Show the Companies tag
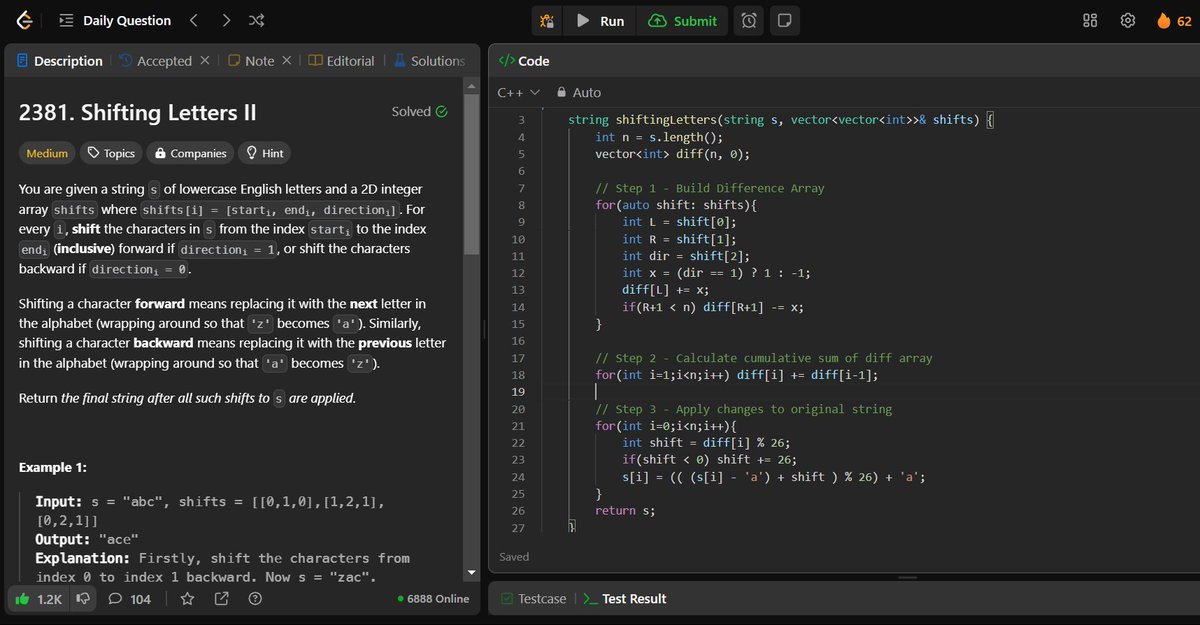 (x=188, y=153)
